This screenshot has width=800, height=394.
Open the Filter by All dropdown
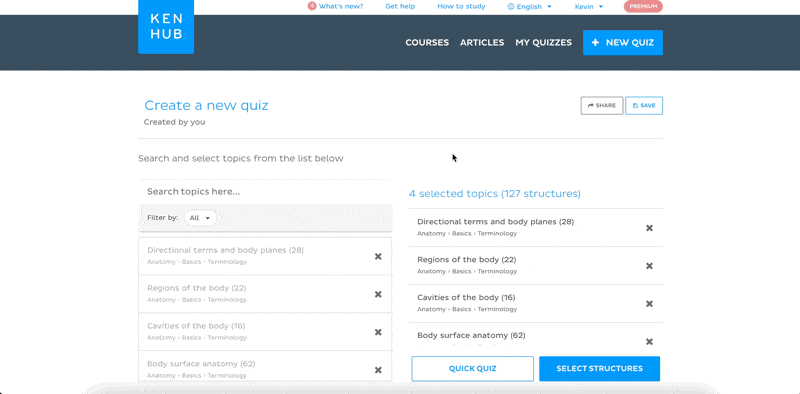coord(200,218)
